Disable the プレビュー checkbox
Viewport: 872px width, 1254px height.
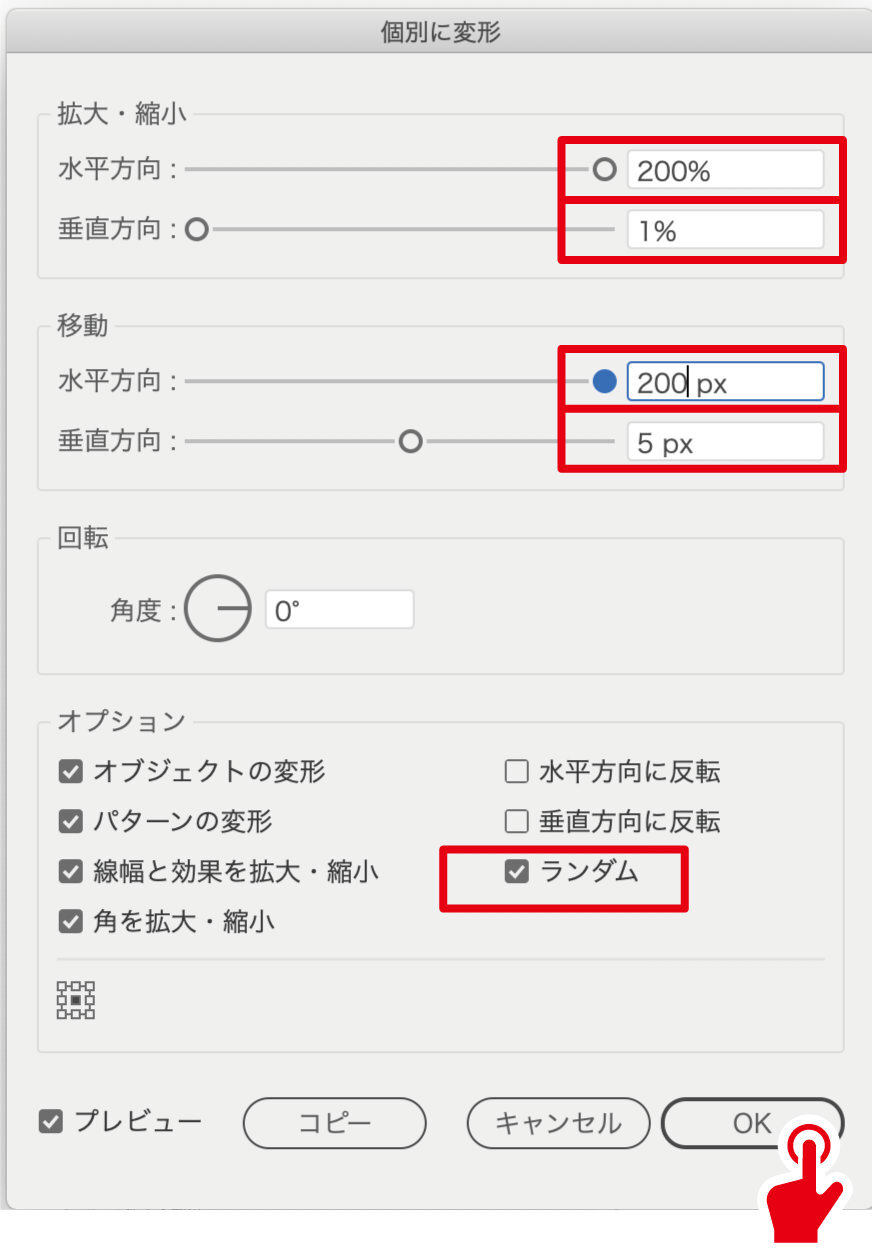(x=50, y=1122)
